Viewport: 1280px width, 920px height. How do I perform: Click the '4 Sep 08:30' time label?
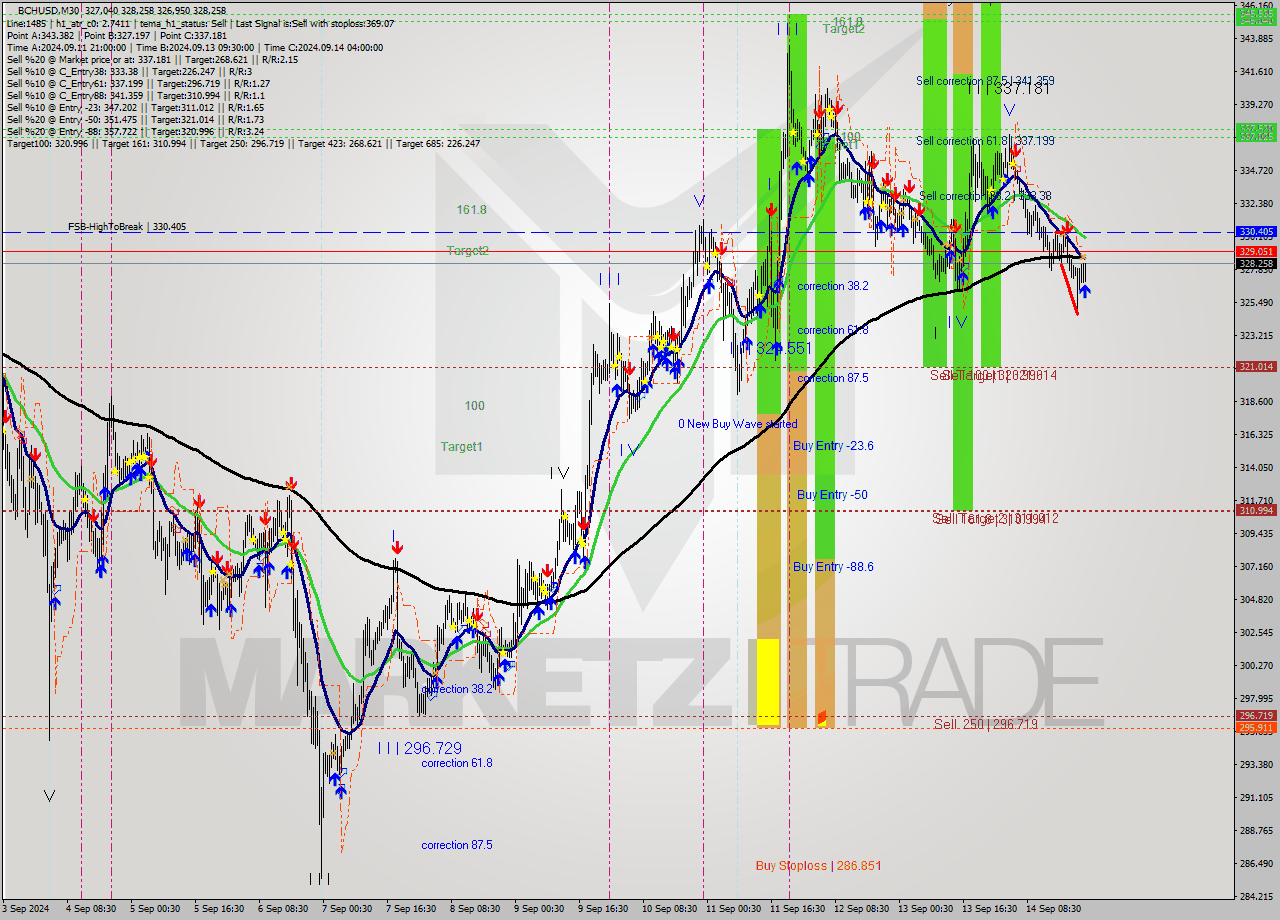pyautogui.click(x=89, y=909)
